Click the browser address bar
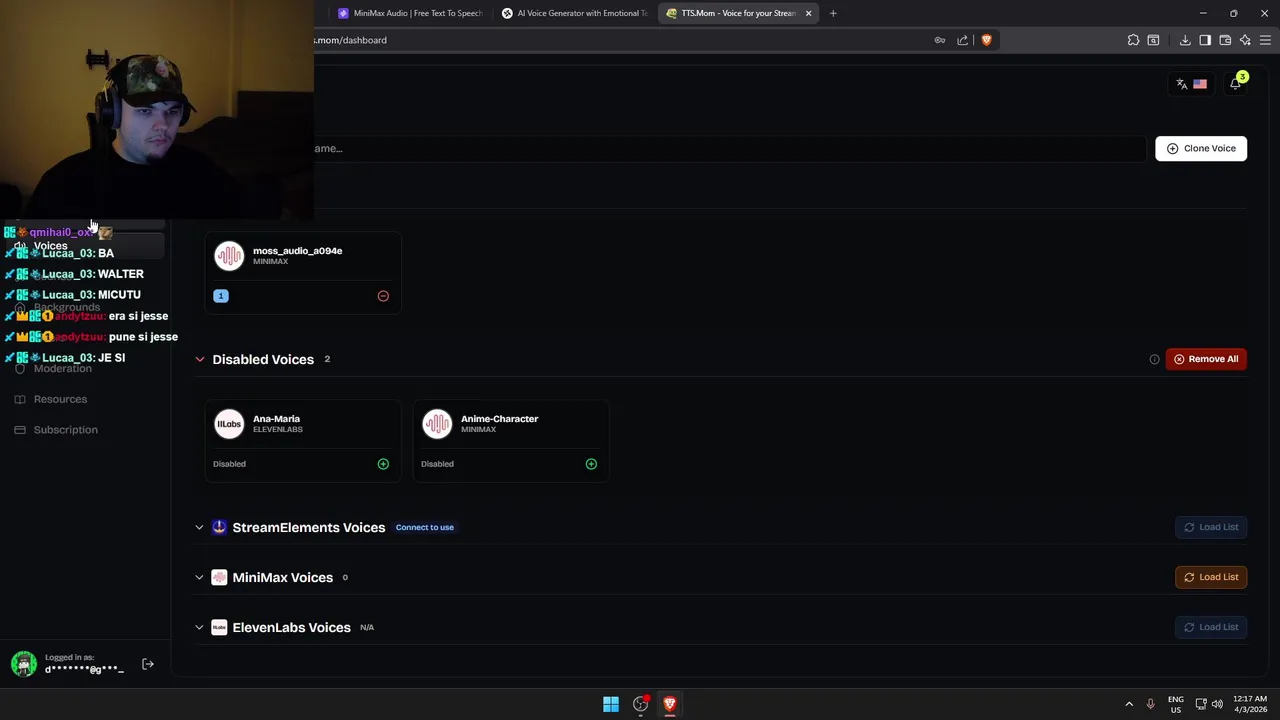 [x=620, y=40]
